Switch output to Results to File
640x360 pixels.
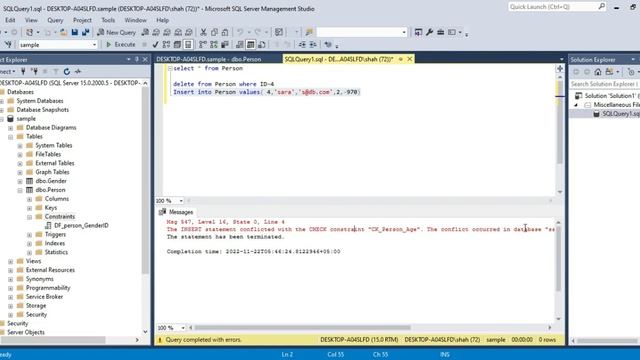[x=262, y=44]
